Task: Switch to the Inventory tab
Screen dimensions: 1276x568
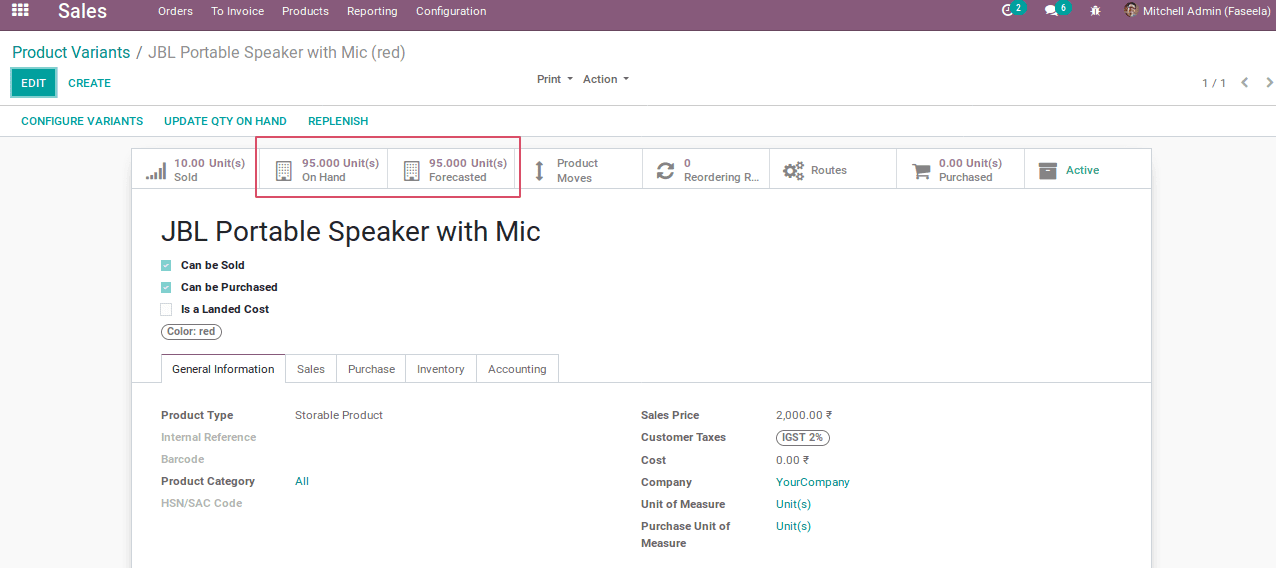Action: [440, 369]
